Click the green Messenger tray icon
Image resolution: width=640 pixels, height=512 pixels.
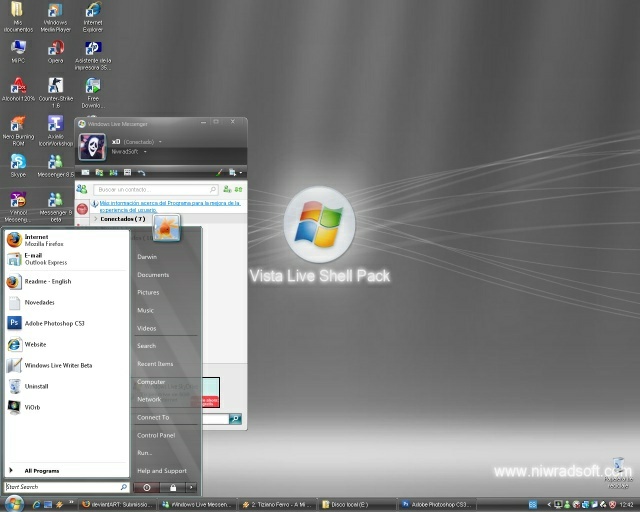click(567, 505)
